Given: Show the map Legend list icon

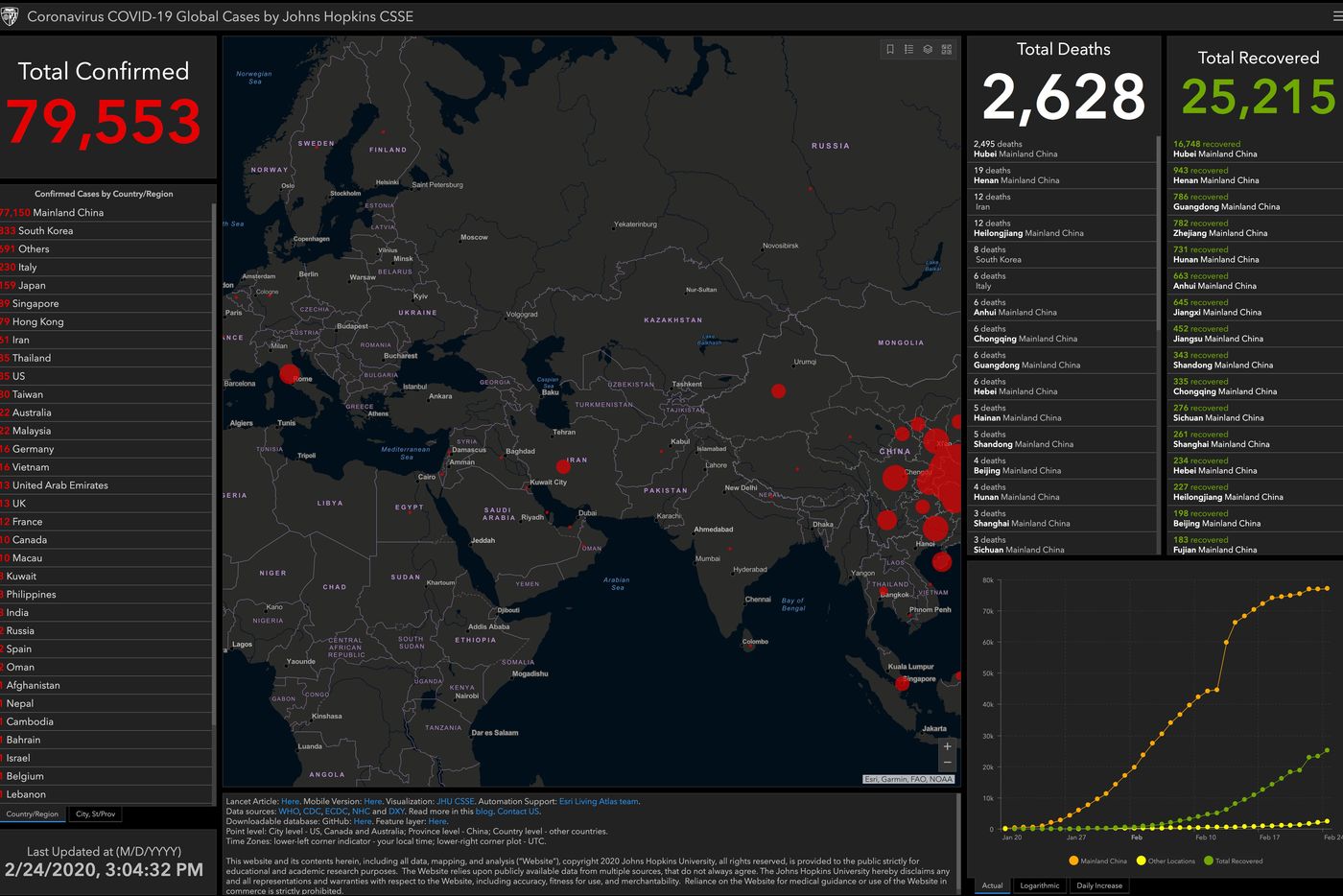Looking at the screenshot, I should (908, 49).
